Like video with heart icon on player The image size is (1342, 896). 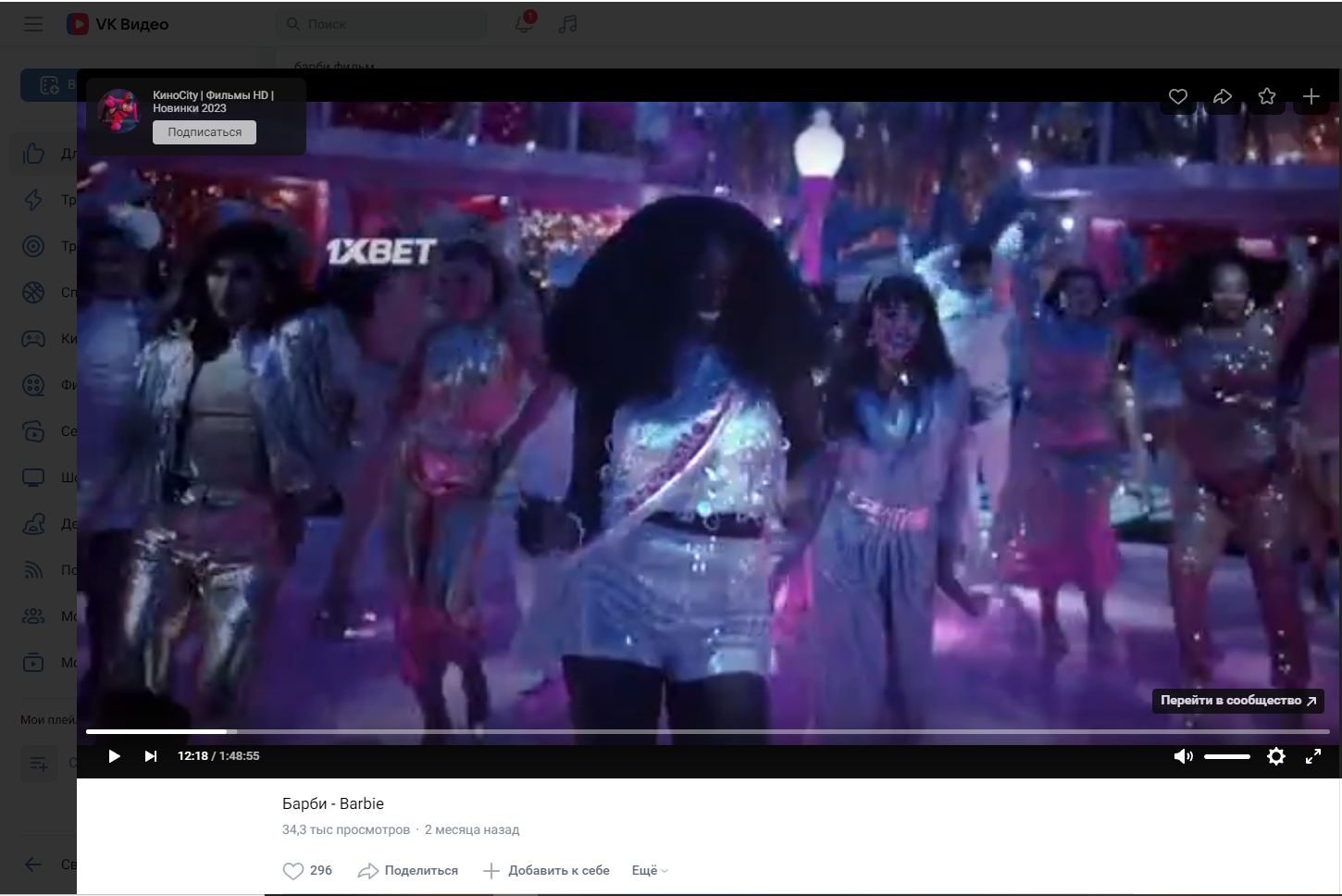coord(1178,96)
